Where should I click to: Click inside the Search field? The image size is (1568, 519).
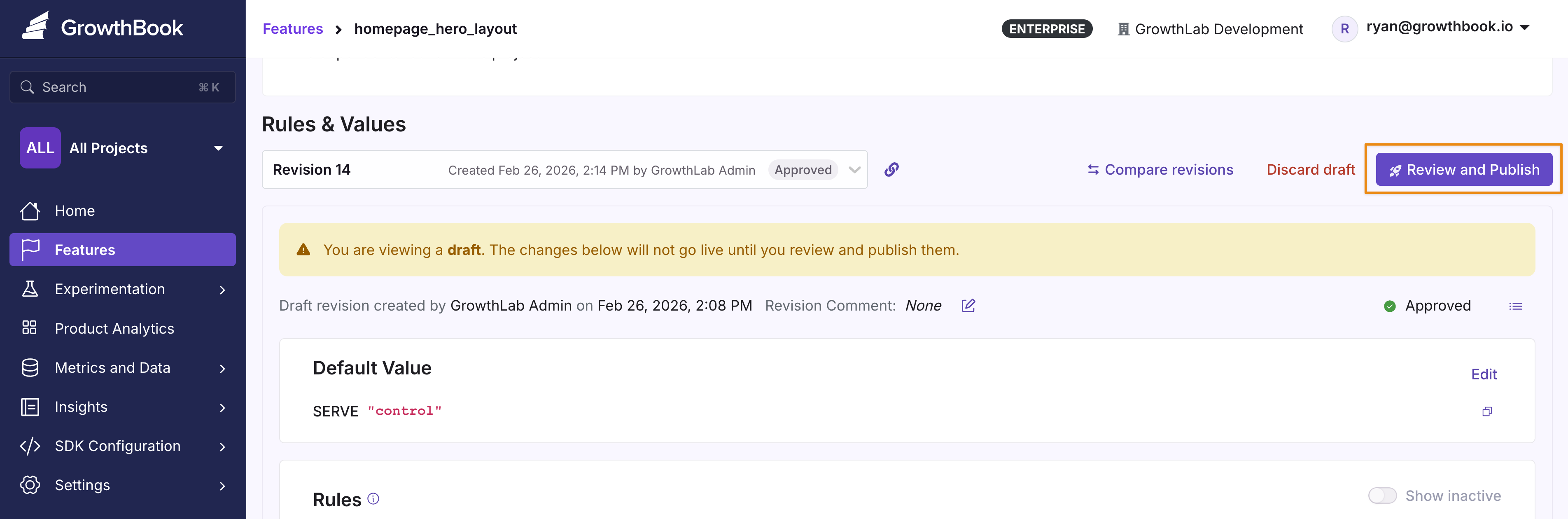tap(110, 86)
